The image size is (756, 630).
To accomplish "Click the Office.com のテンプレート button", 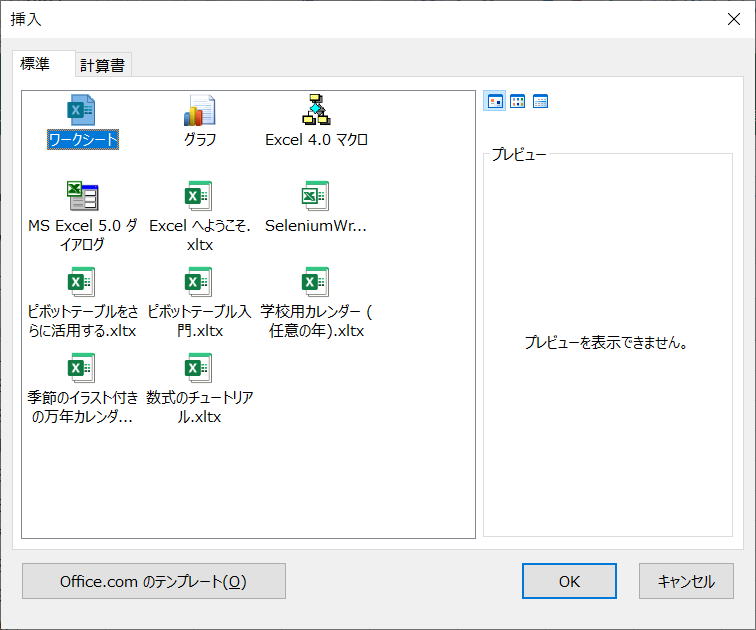I will coord(153,581).
